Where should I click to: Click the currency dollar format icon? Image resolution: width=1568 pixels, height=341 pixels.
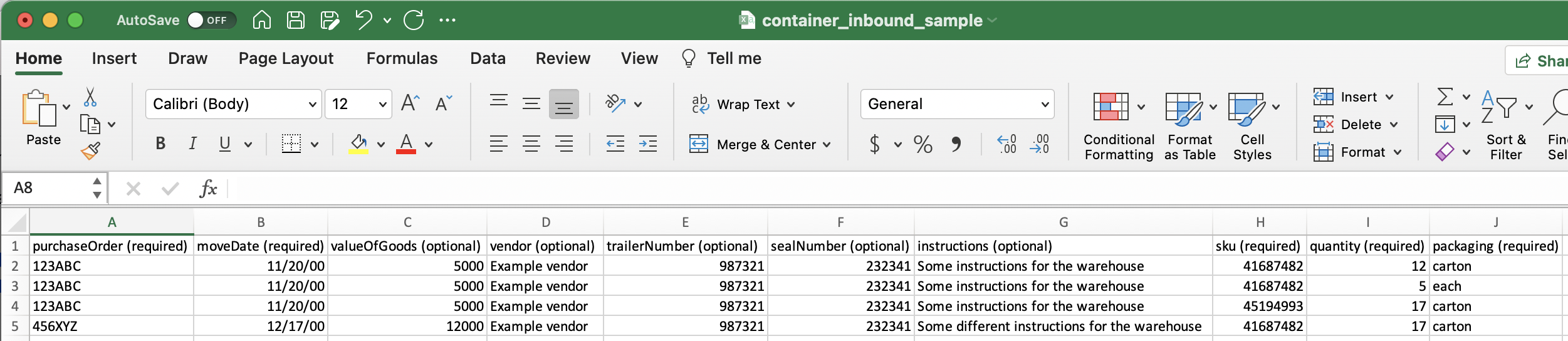875,145
